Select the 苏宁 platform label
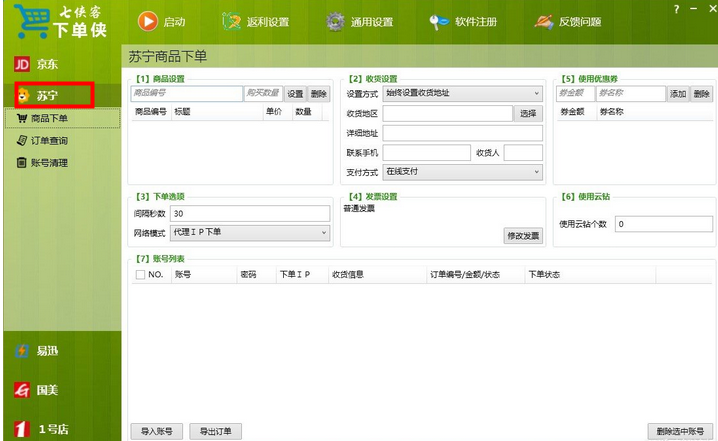This screenshot has width=718, height=441. click(x=47, y=95)
